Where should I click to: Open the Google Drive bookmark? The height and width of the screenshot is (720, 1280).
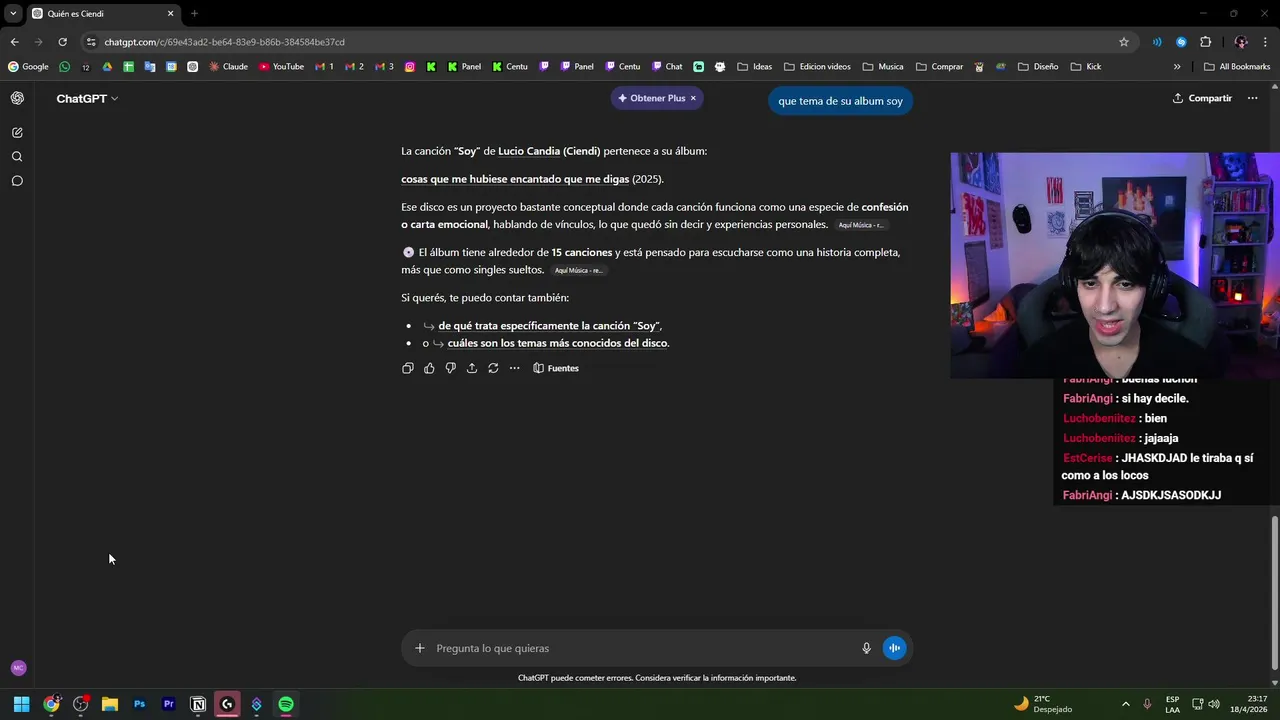[107, 67]
